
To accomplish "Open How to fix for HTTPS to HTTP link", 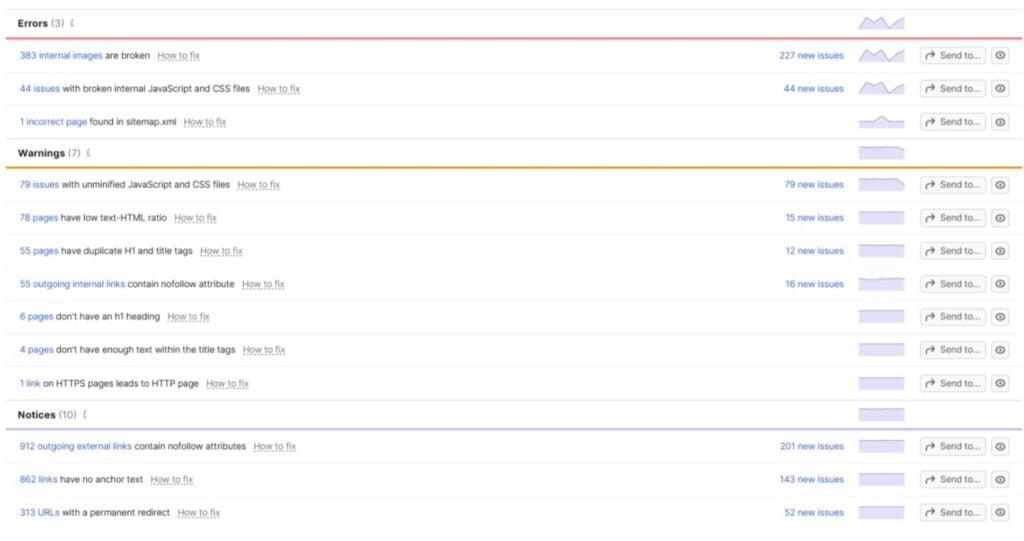I will point(227,384).
